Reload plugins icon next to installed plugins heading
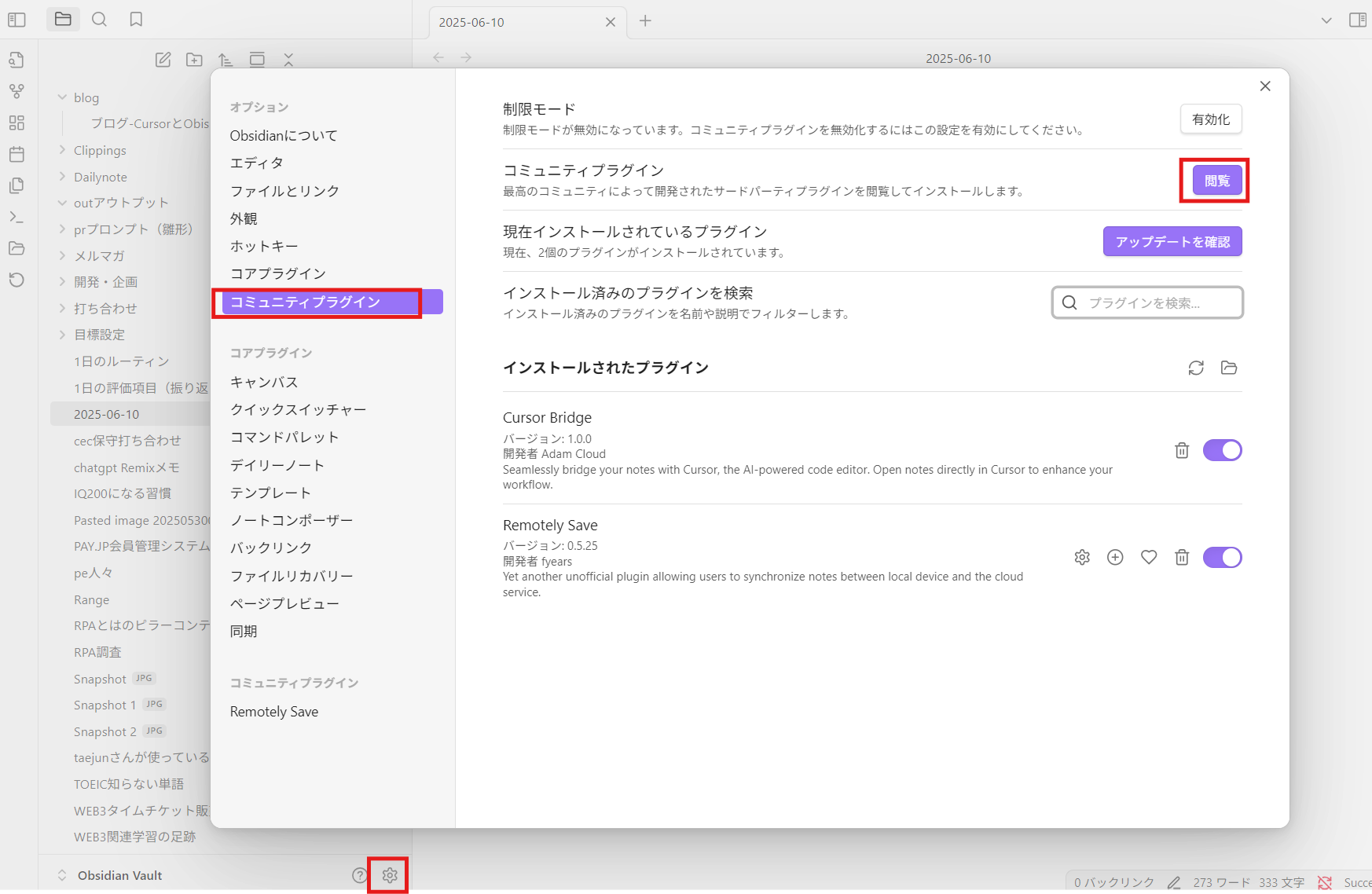The width and height of the screenshot is (1372, 894). coord(1196,368)
